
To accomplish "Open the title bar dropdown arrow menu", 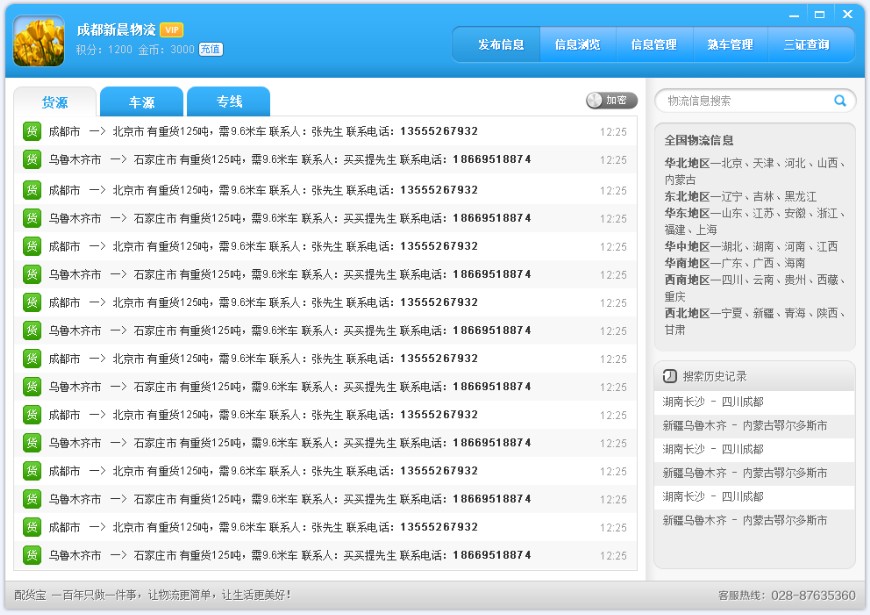I will tap(795, 15).
